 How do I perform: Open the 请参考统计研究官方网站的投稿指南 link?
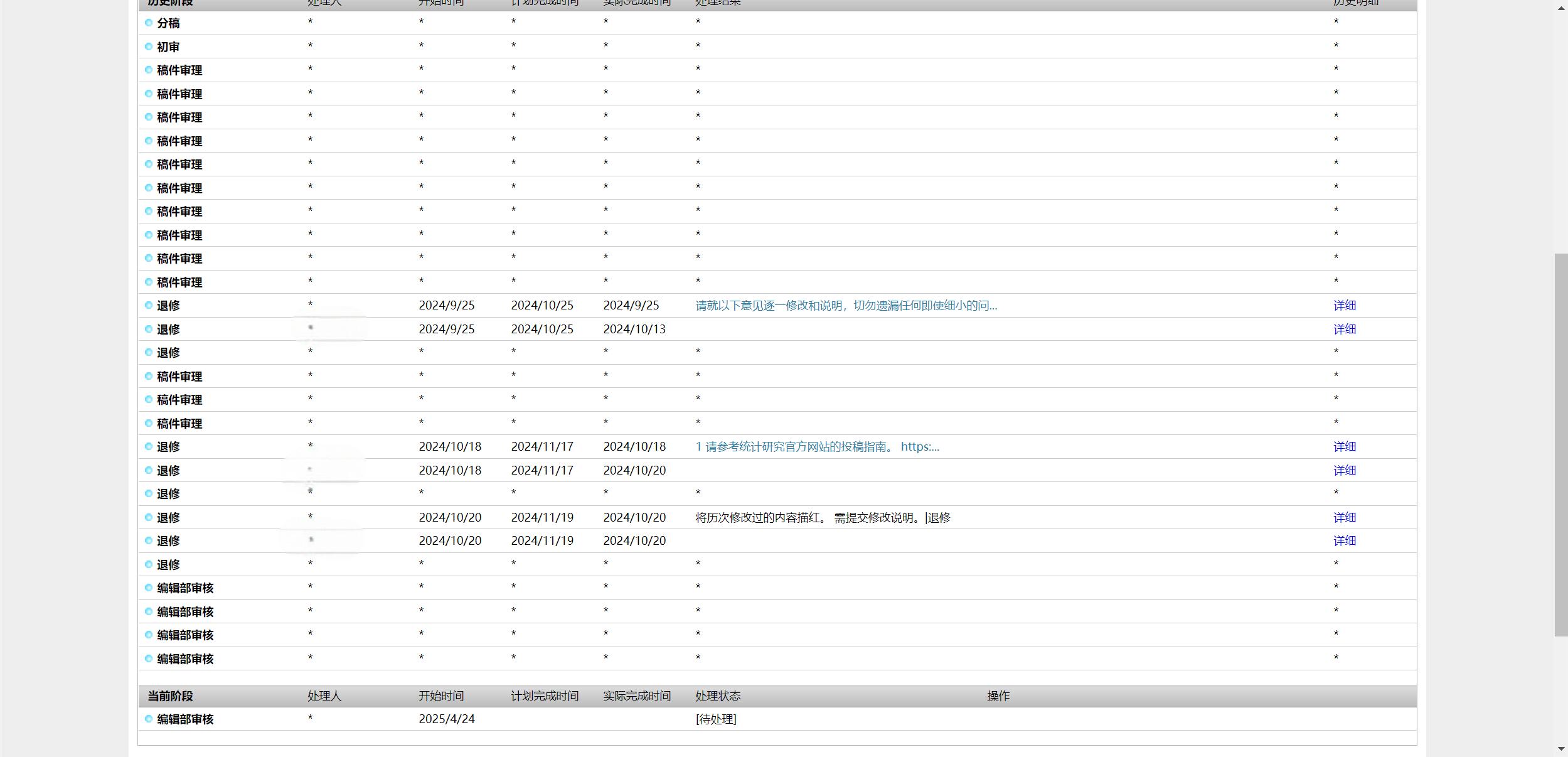817,447
